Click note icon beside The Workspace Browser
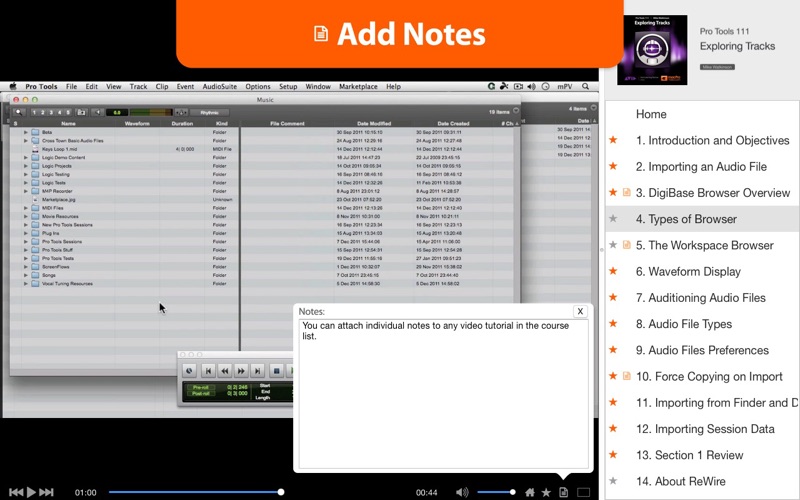The width and height of the screenshot is (800, 500). [627, 245]
